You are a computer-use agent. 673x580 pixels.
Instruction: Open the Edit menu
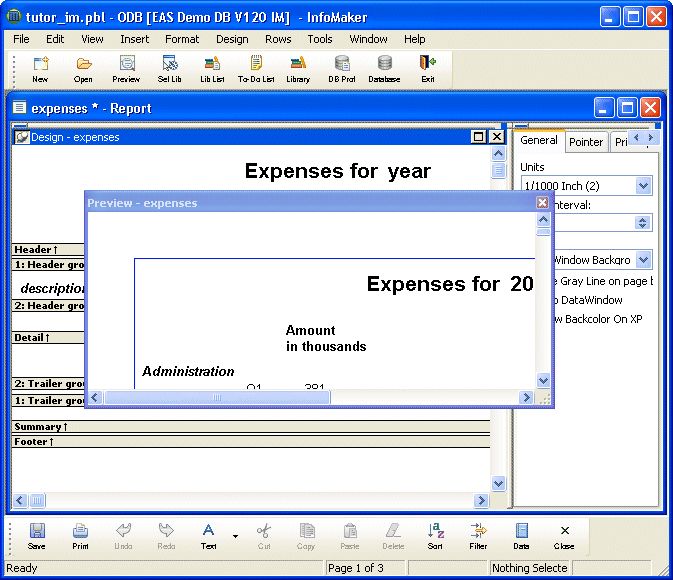[55, 39]
